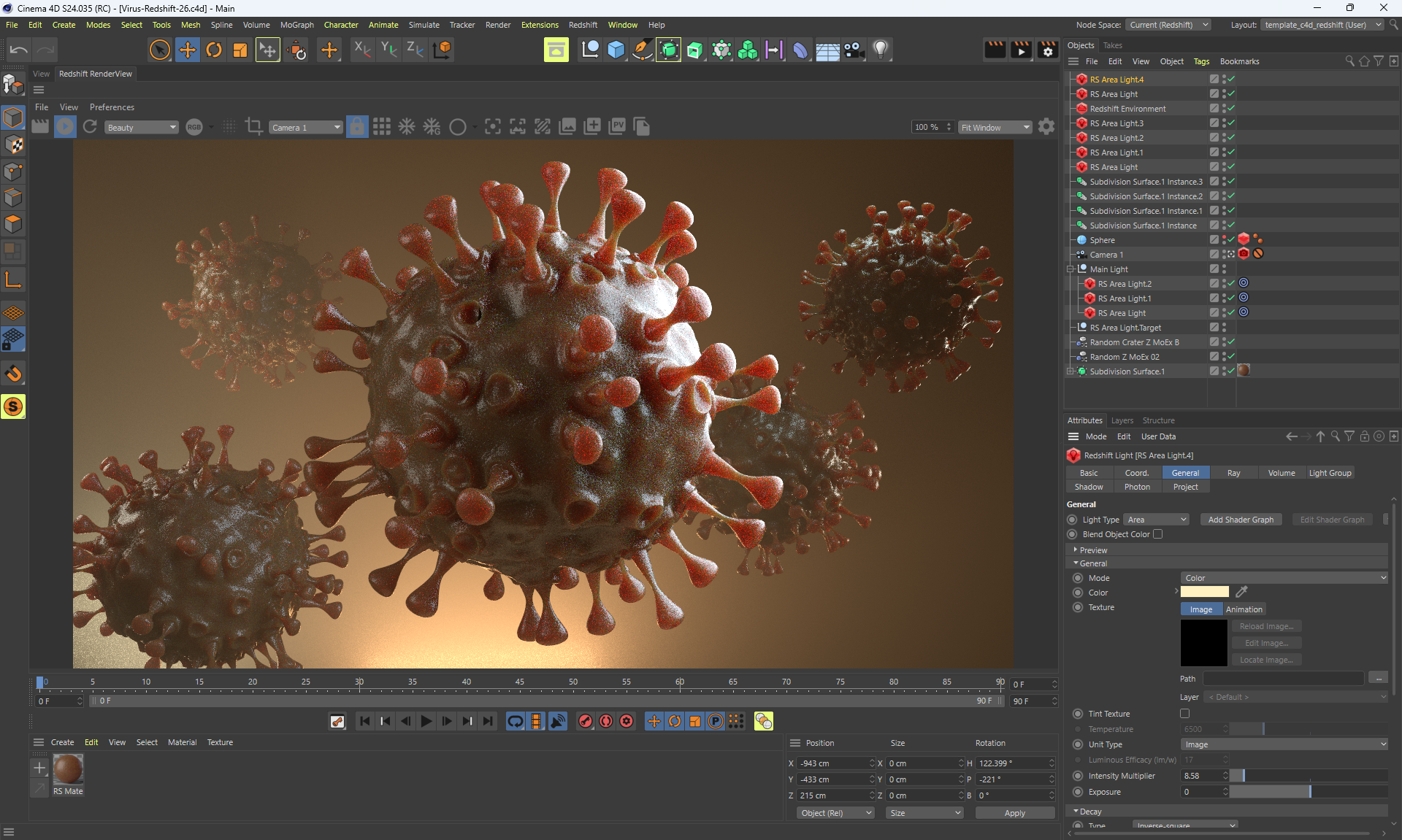Image resolution: width=1402 pixels, height=840 pixels.
Task: Select the Scale tool icon
Action: [240, 50]
